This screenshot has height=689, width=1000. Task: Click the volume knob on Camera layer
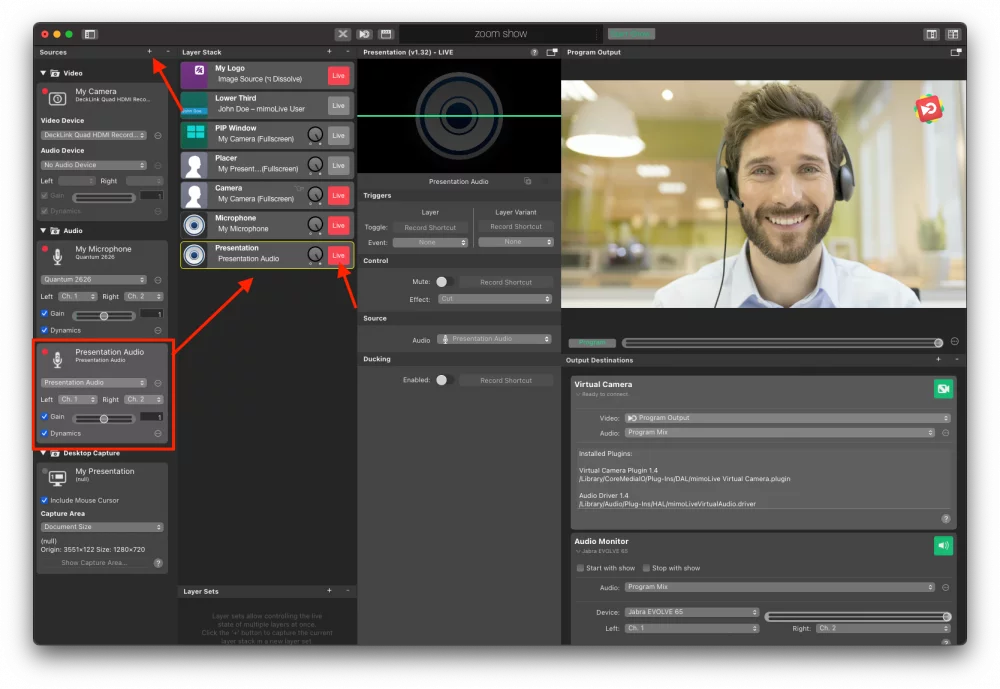coord(315,195)
